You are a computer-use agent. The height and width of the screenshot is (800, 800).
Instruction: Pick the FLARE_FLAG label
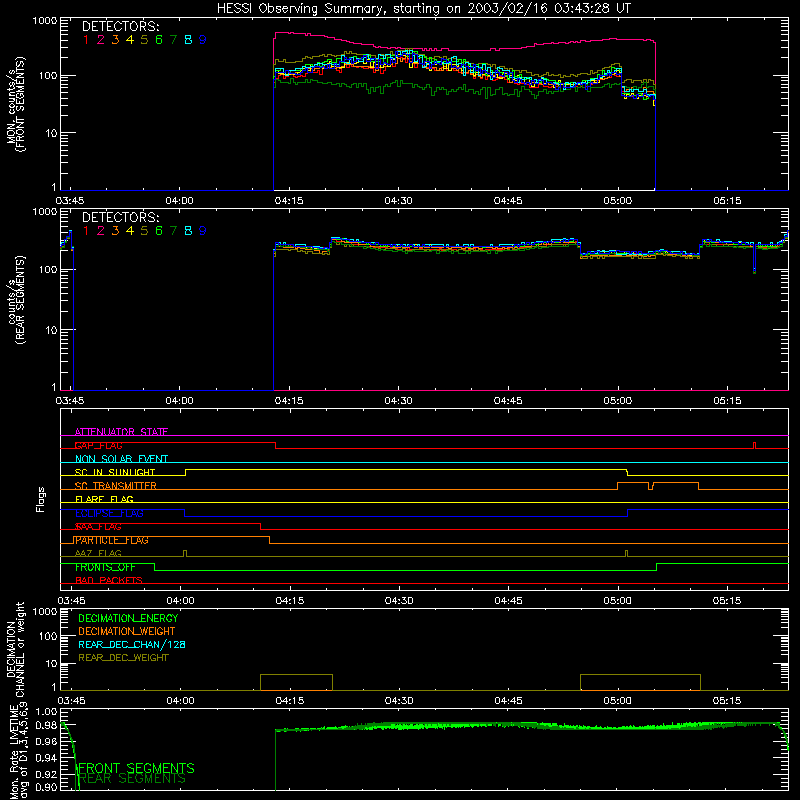[104, 499]
